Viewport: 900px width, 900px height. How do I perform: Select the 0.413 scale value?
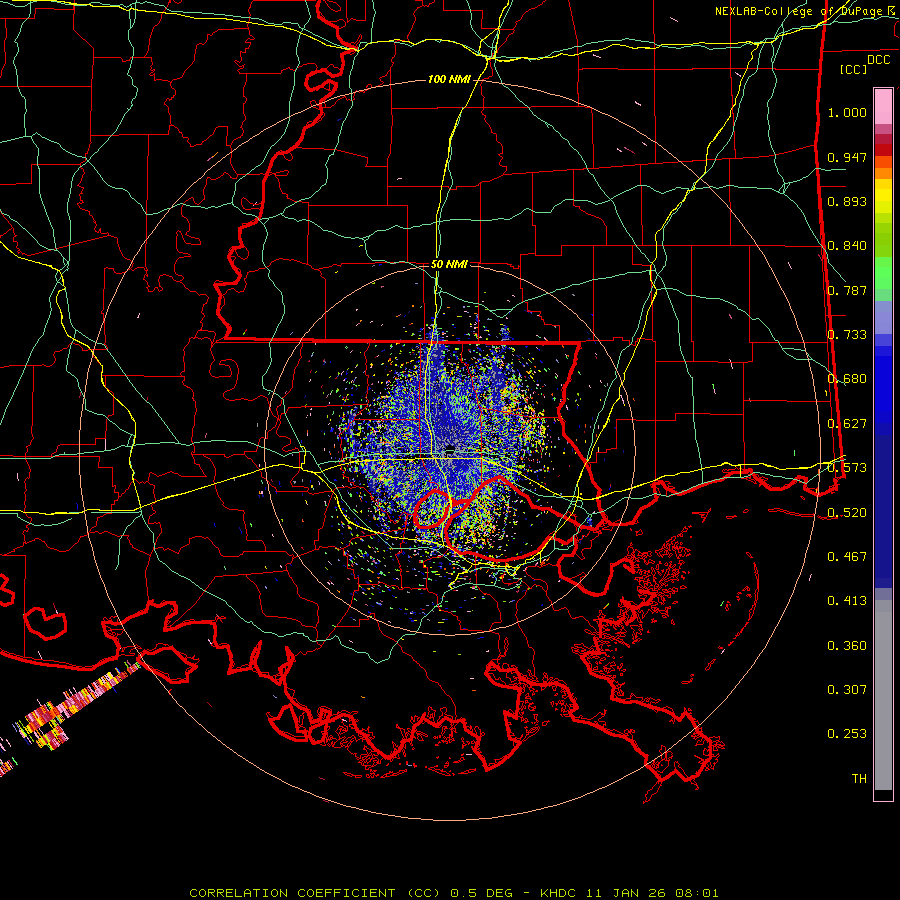point(847,601)
